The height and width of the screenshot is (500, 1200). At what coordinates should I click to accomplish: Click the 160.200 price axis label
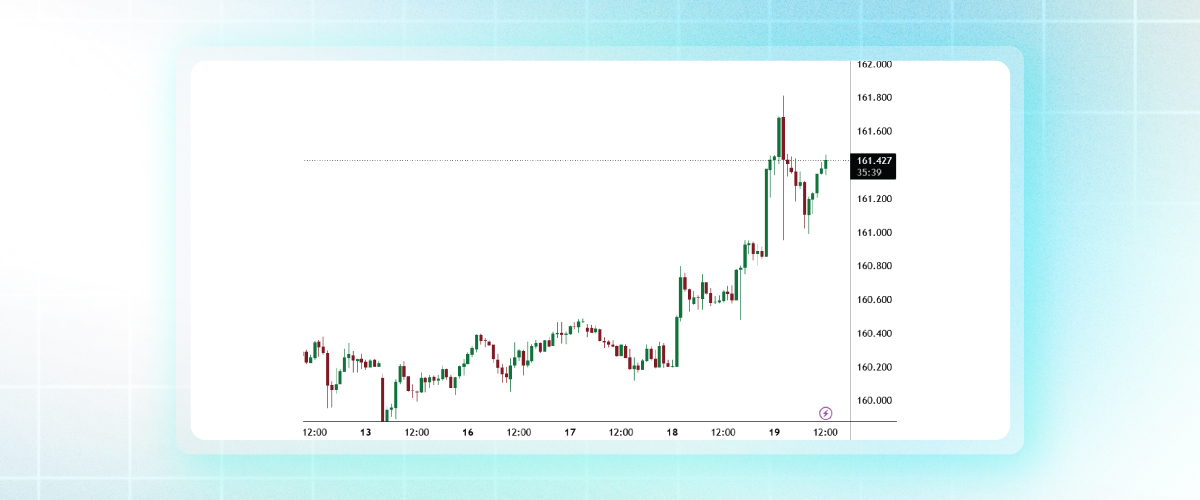[x=875, y=368]
